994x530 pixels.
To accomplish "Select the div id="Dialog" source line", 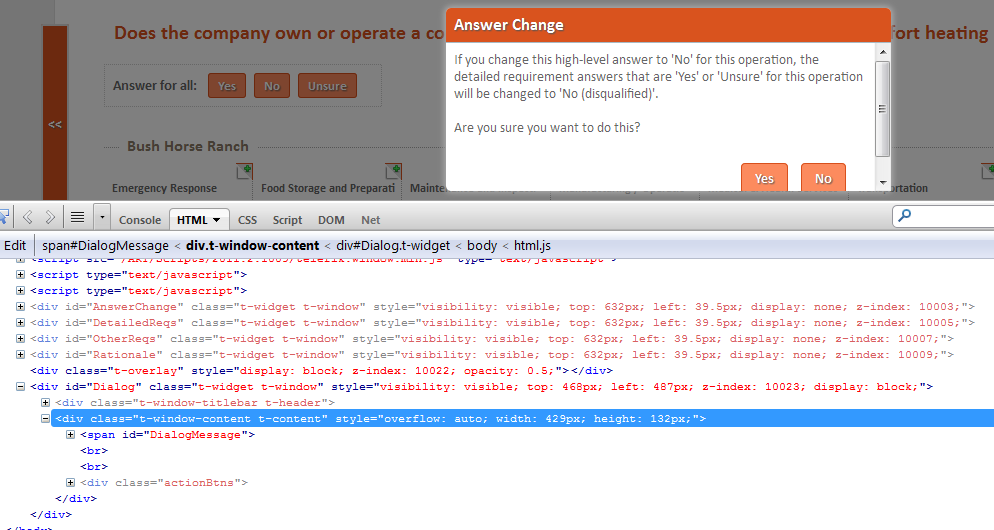I will pos(482,386).
